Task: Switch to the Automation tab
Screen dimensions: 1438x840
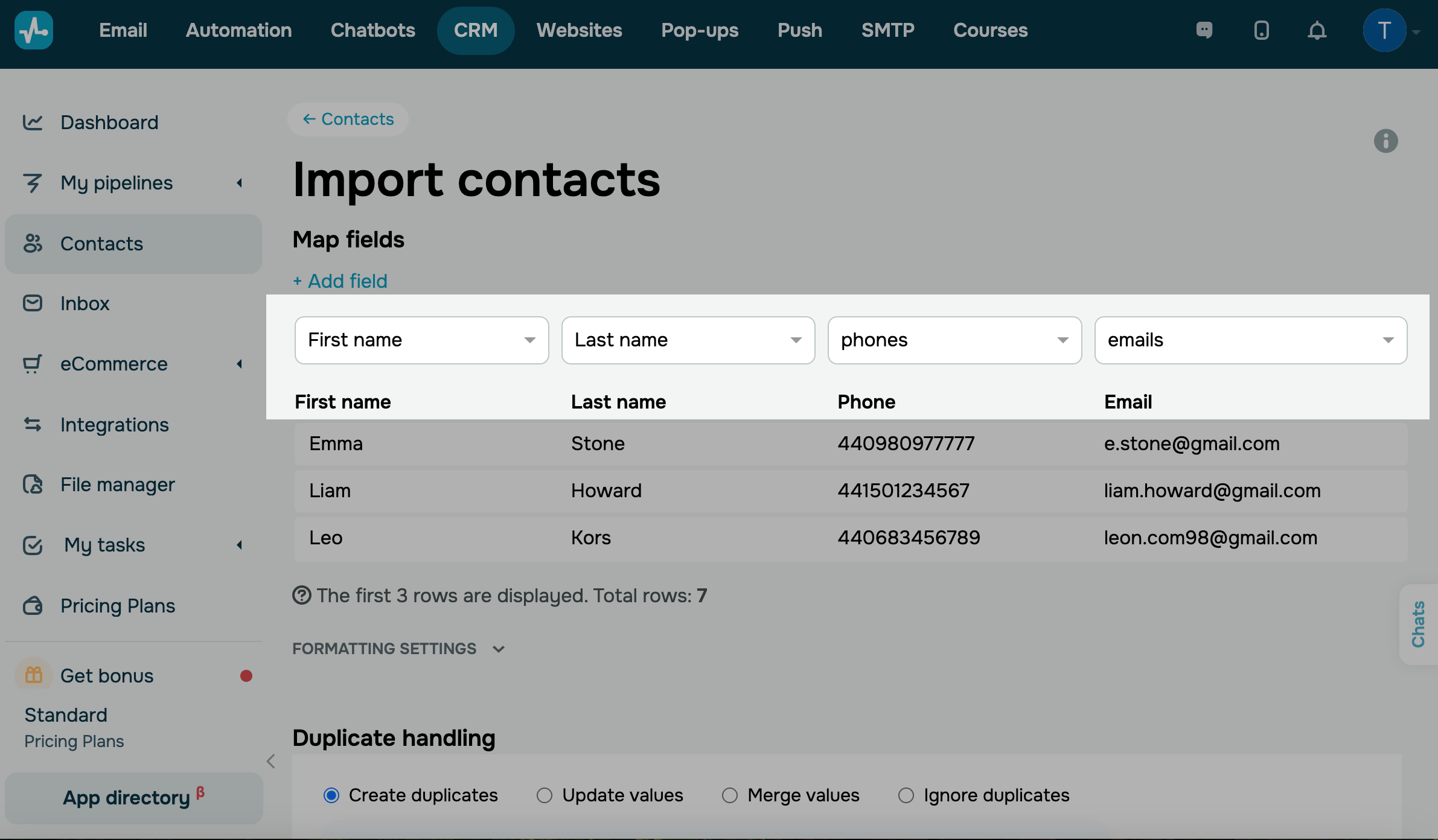Action: [x=238, y=30]
